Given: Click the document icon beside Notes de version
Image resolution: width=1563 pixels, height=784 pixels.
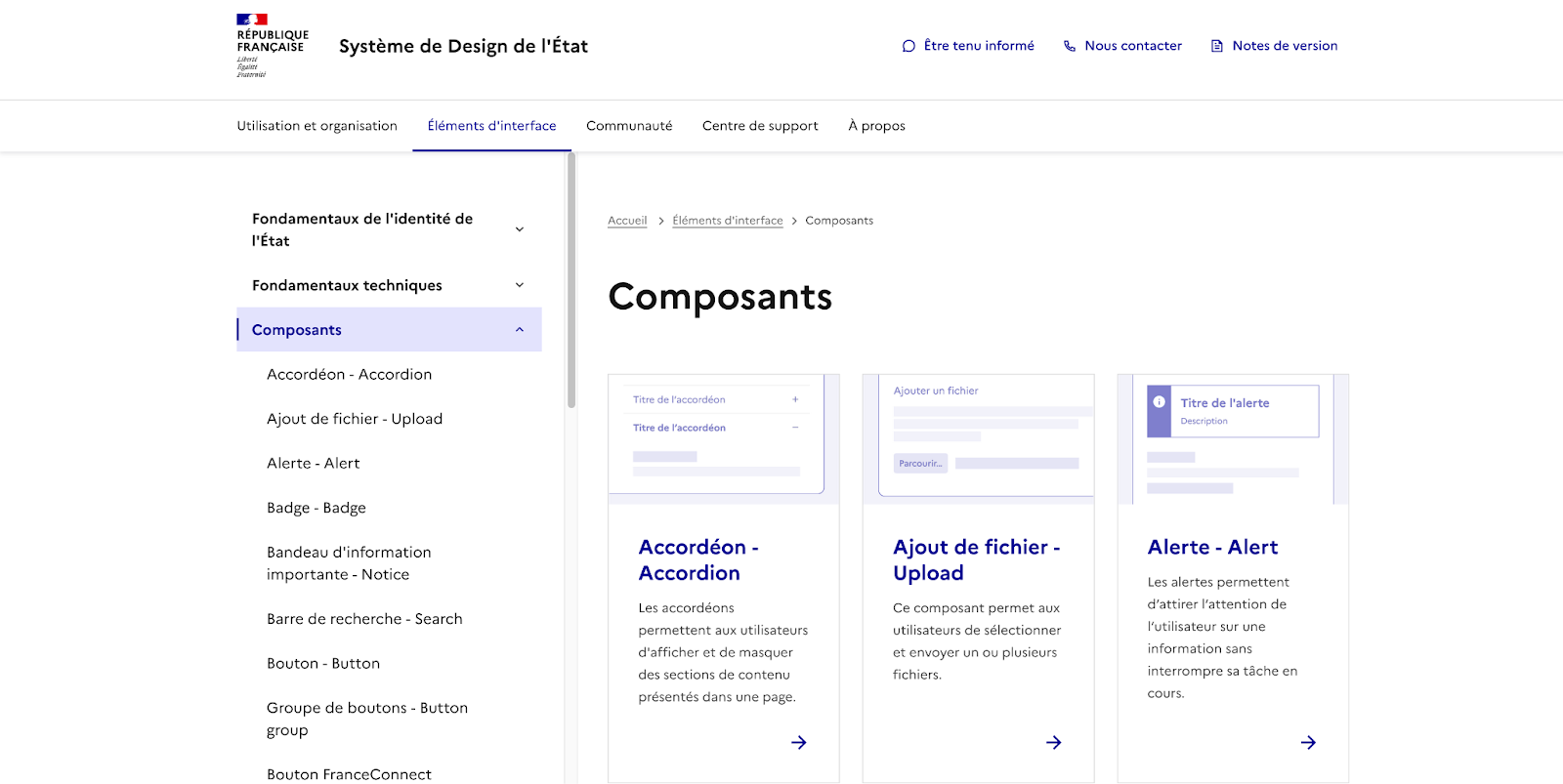Looking at the screenshot, I should [x=1217, y=46].
